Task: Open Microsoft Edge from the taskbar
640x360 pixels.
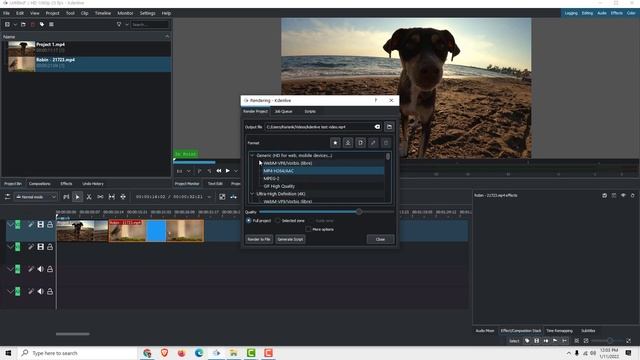Action: [199, 353]
